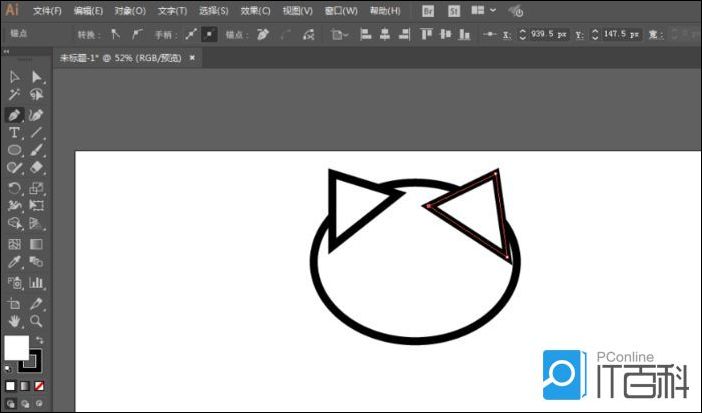Pick the Magic Wand tool
This screenshot has width=702, height=413.
[15, 95]
